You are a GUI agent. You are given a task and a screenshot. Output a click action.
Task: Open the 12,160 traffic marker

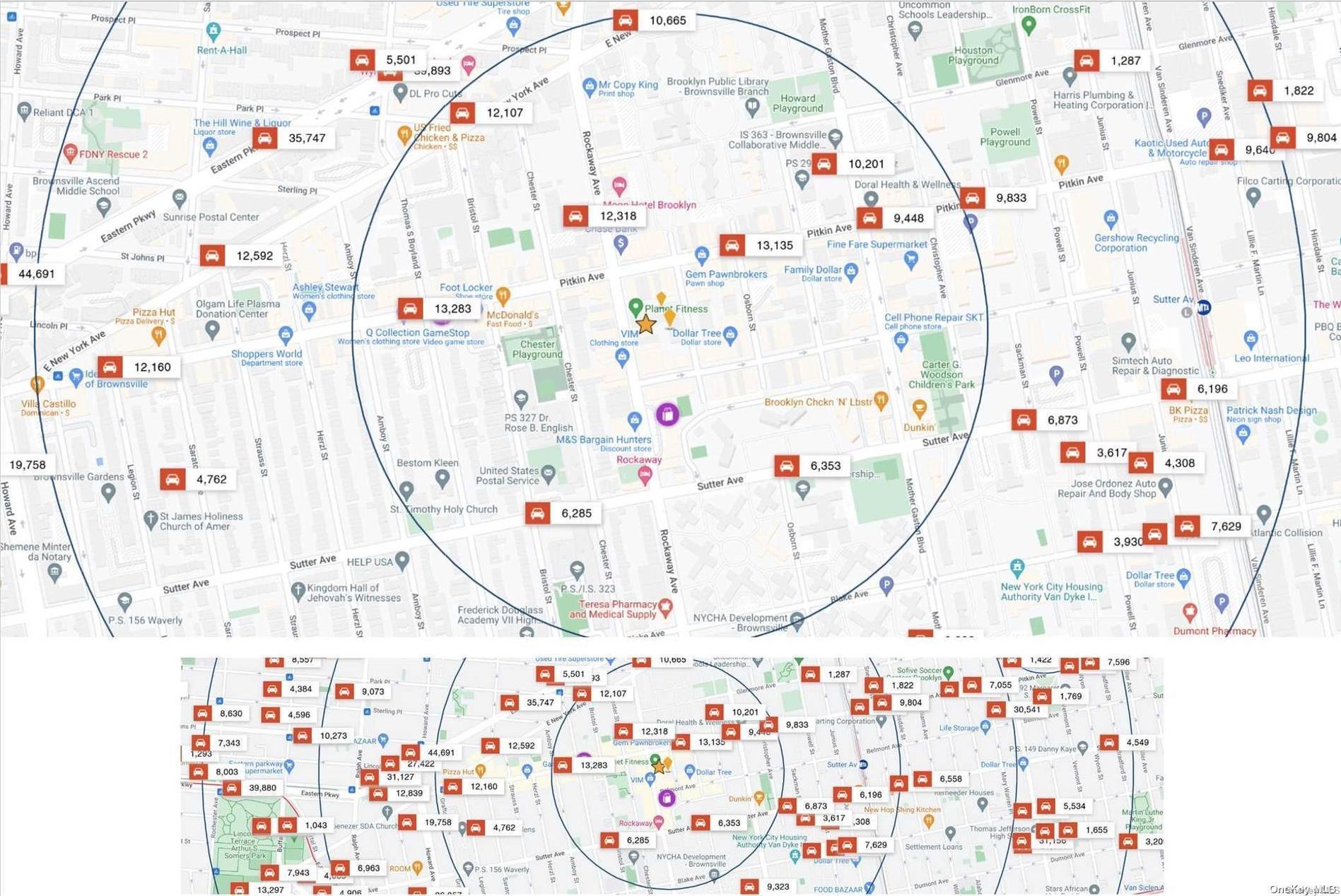point(139,367)
